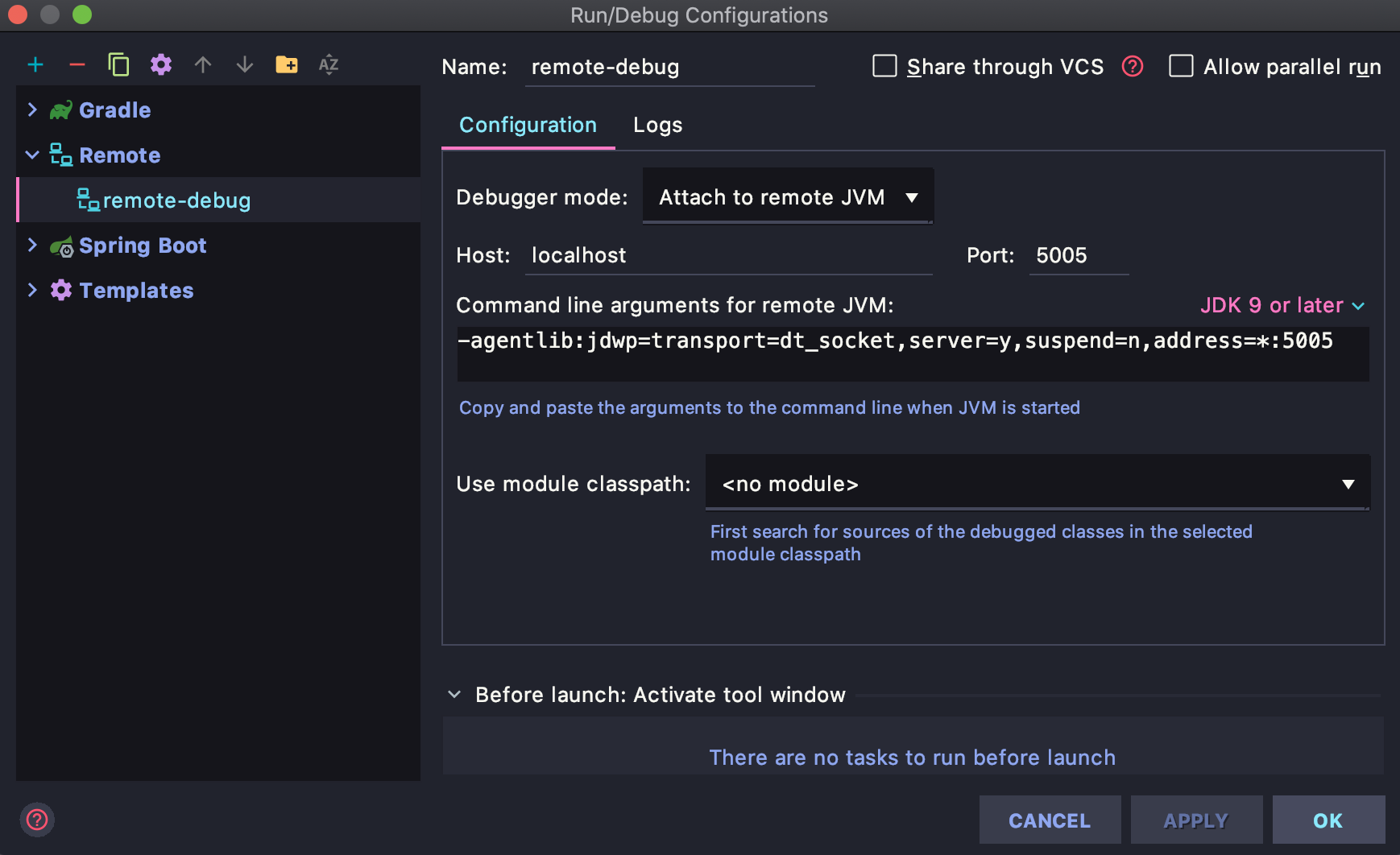Click the help icon beside Share through VCS
1400x855 pixels.
point(1133,67)
